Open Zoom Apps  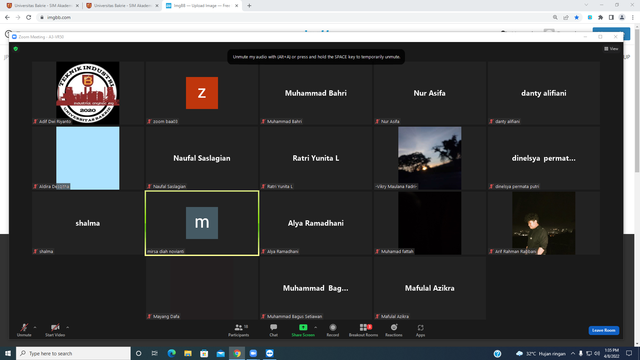420,330
